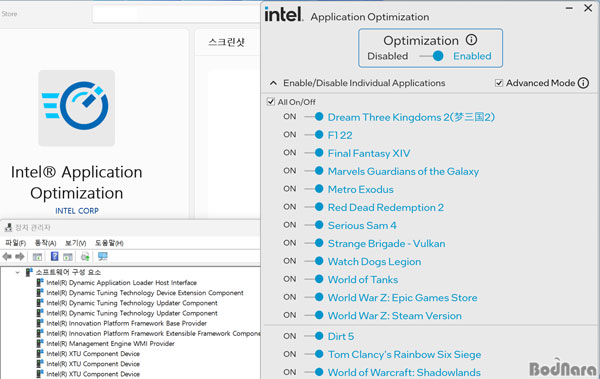Collapse the 소프트웨어 구성 요소 tree node
The width and height of the screenshot is (600, 379).
click(x=17, y=272)
